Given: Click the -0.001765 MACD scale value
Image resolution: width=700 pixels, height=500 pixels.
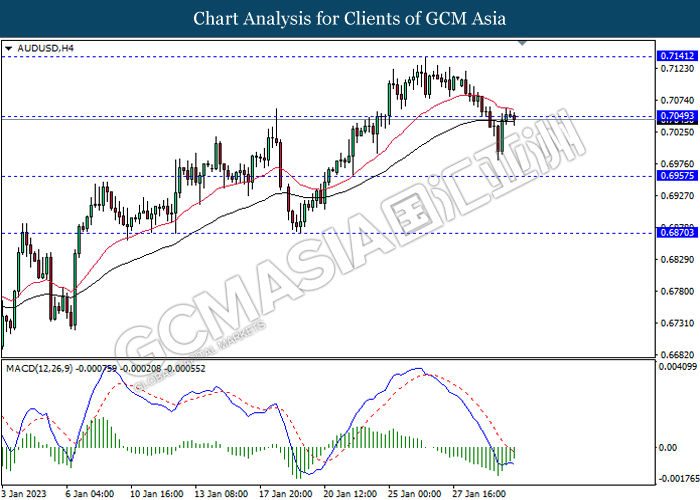Looking at the screenshot, I should tap(679, 479).
